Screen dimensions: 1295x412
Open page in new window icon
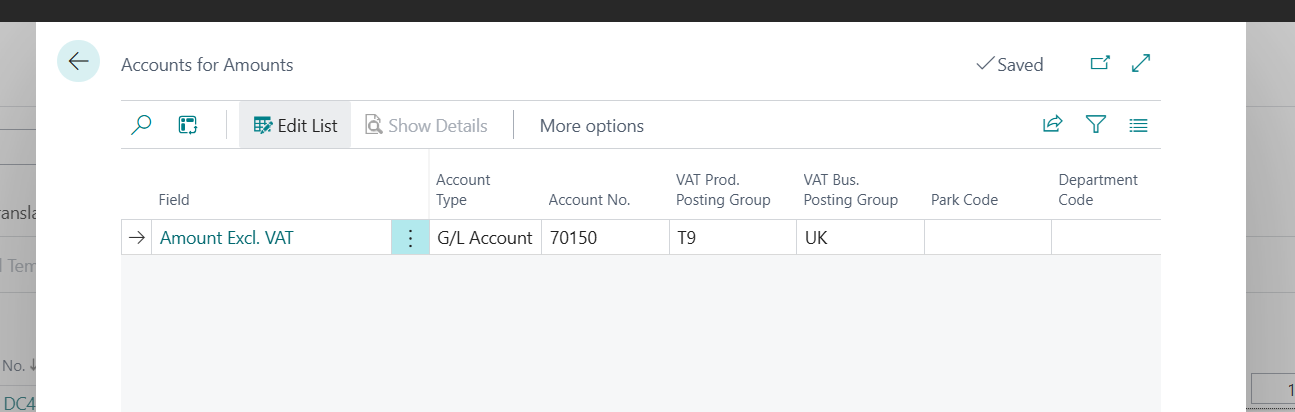[1100, 64]
